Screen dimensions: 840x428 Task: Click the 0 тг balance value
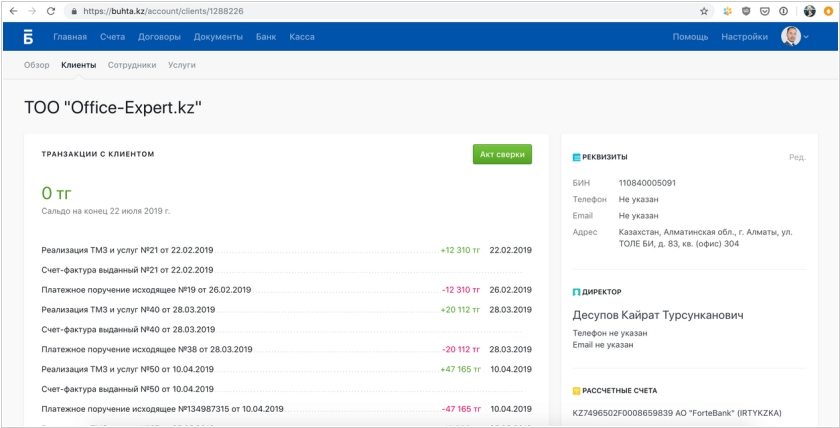[56, 193]
